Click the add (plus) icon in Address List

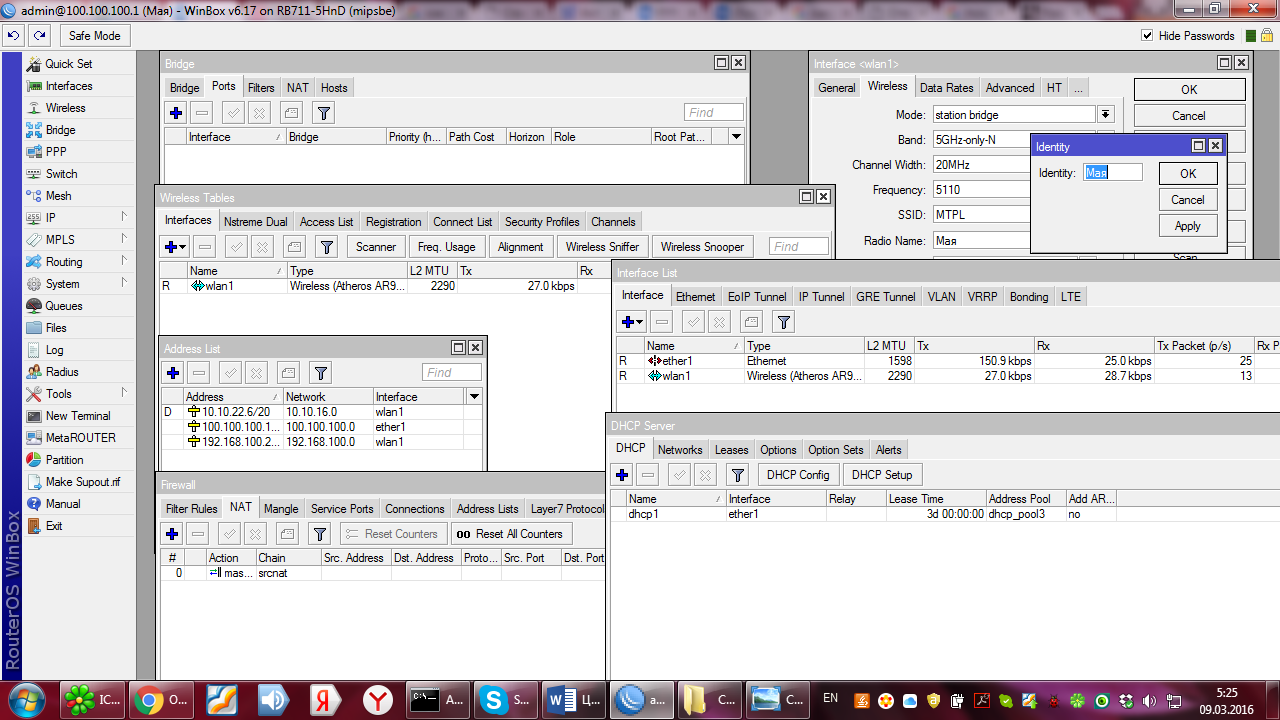173,373
